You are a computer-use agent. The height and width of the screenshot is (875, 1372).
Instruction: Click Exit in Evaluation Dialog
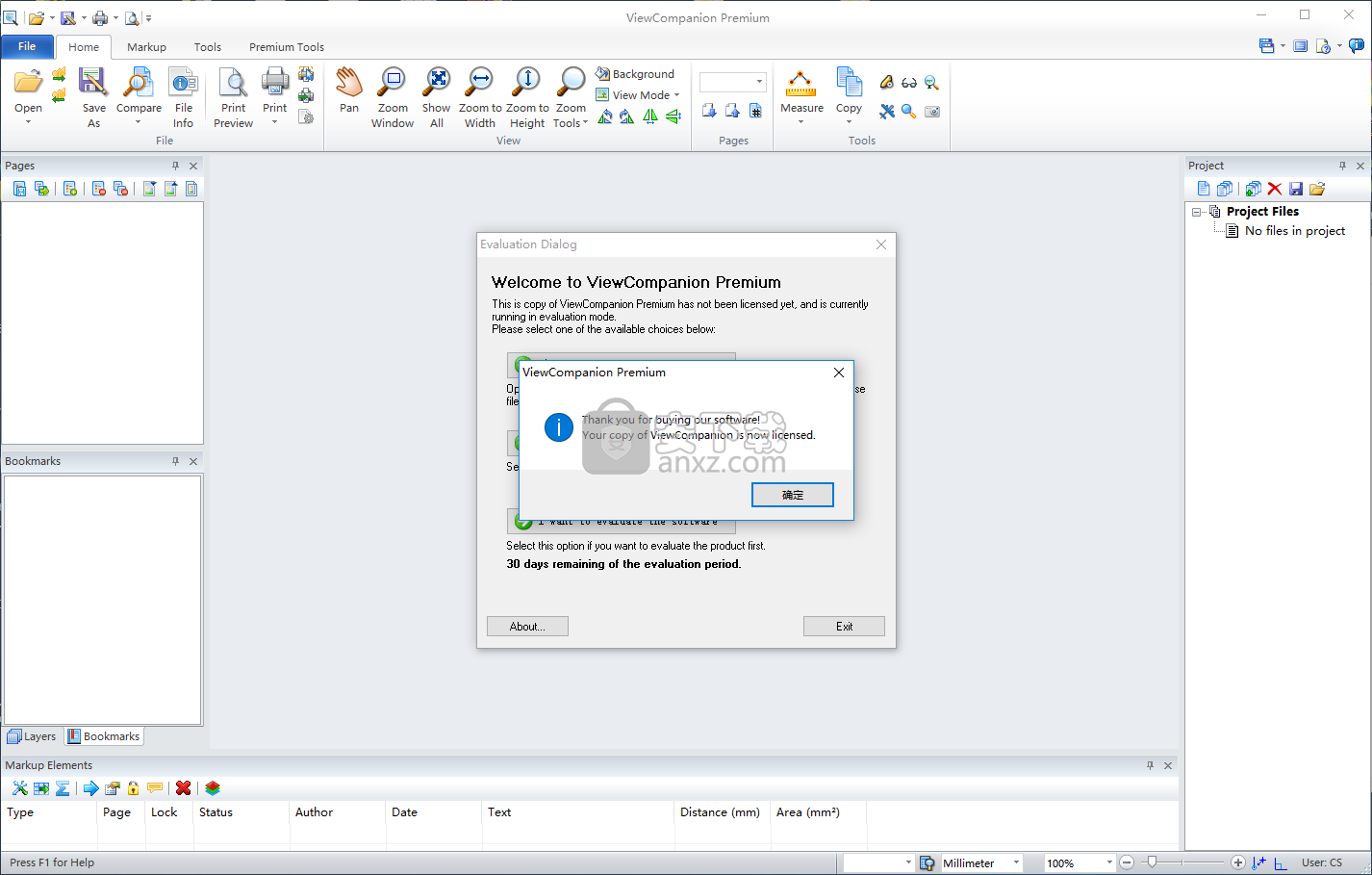pyautogui.click(x=844, y=627)
